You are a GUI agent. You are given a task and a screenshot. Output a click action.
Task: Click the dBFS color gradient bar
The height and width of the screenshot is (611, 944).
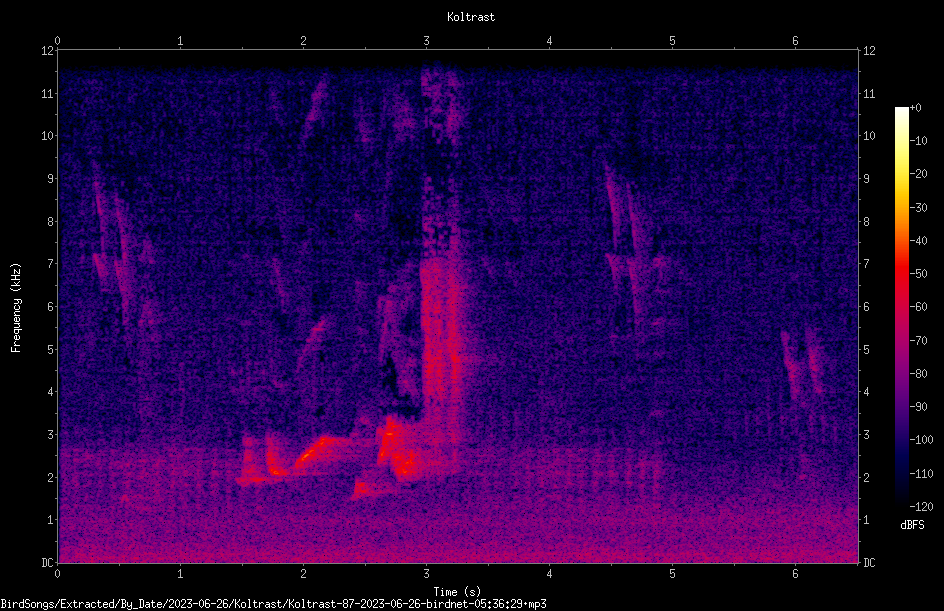[x=901, y=306]
